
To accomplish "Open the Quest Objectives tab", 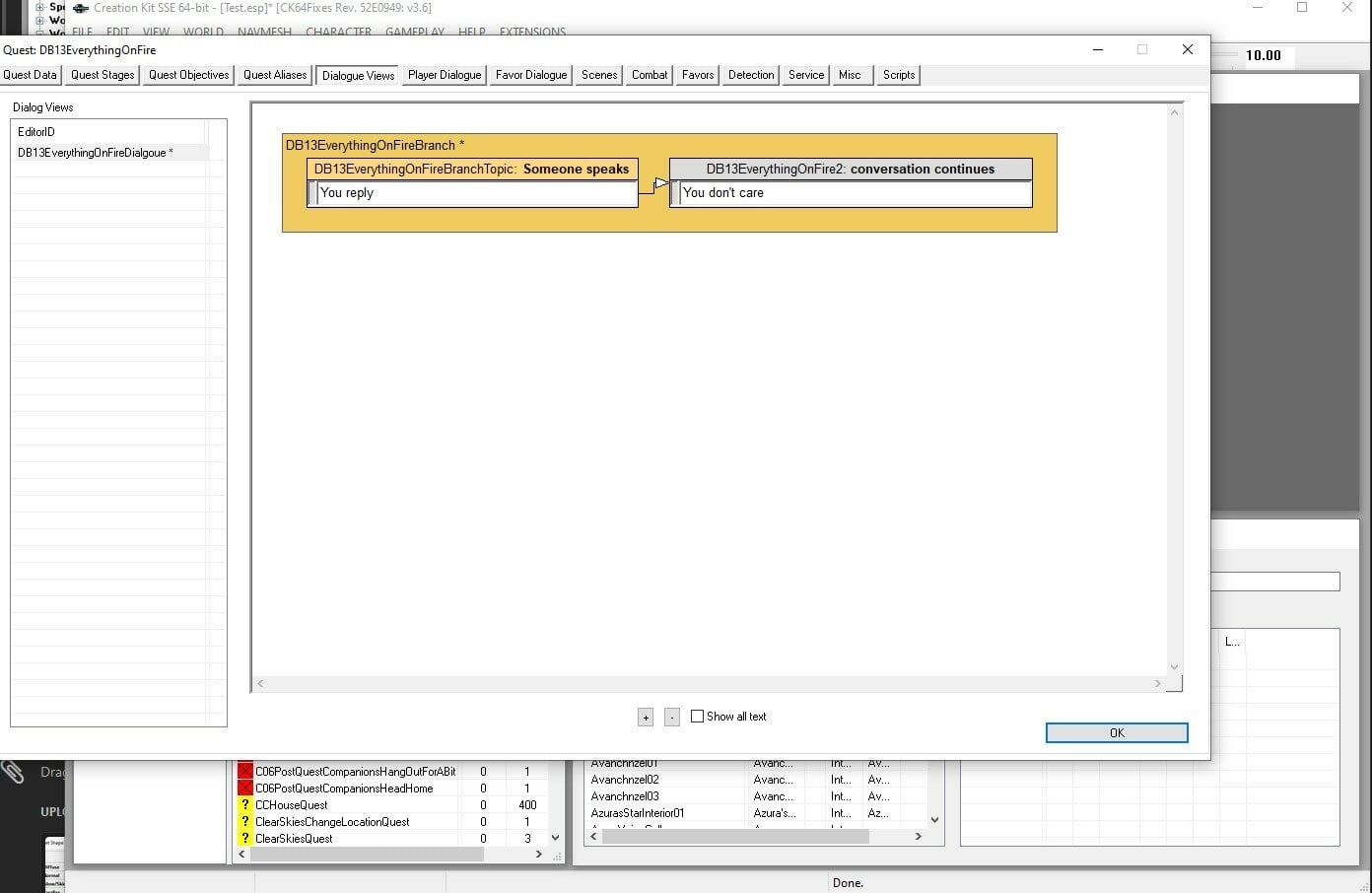I will pos(189,75).
